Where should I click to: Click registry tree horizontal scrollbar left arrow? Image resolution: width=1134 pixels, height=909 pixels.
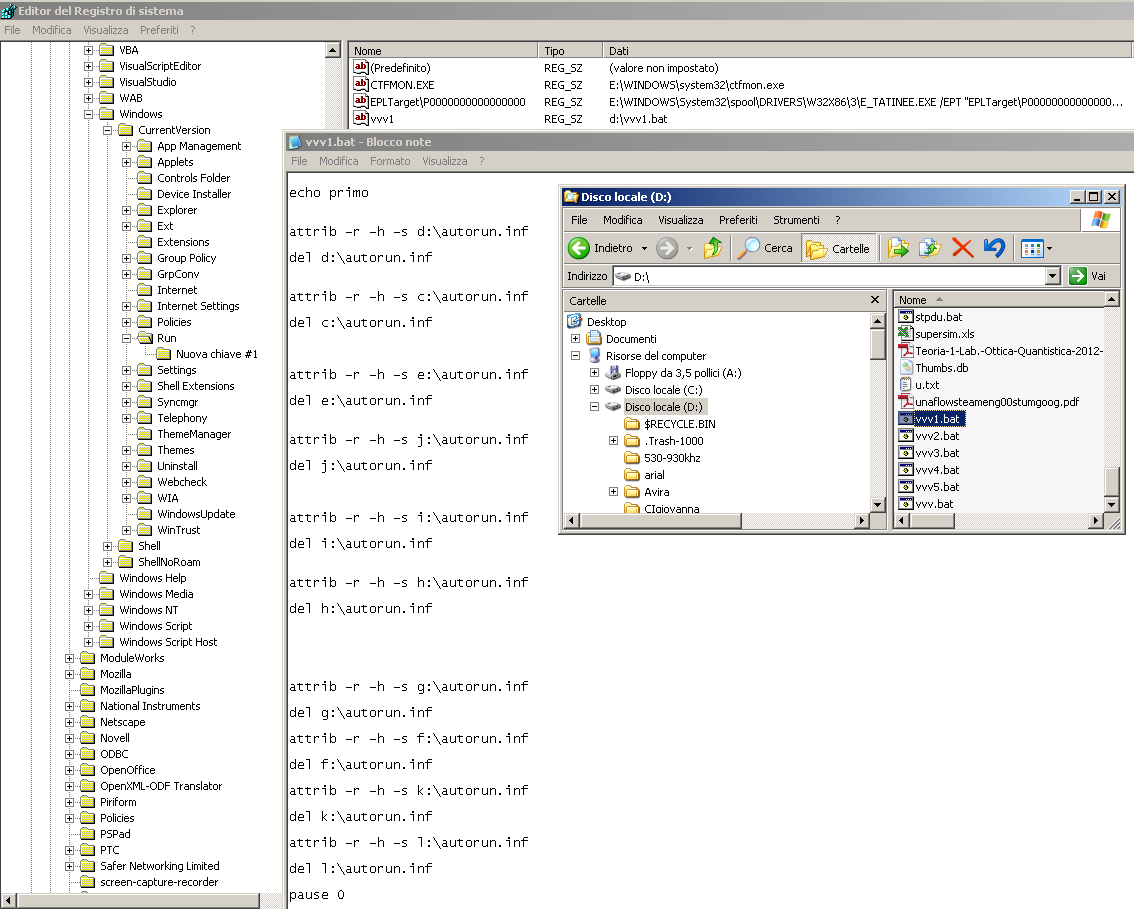click(x=9, y=900)
